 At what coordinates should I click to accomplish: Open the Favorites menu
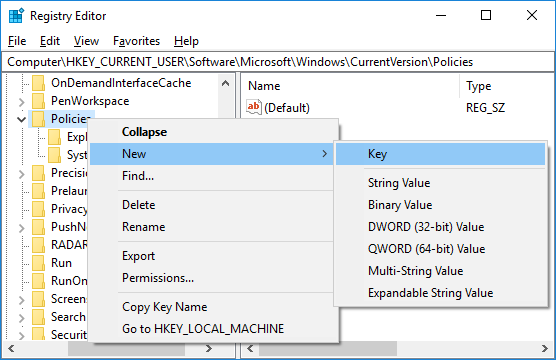tap(136, 41)
